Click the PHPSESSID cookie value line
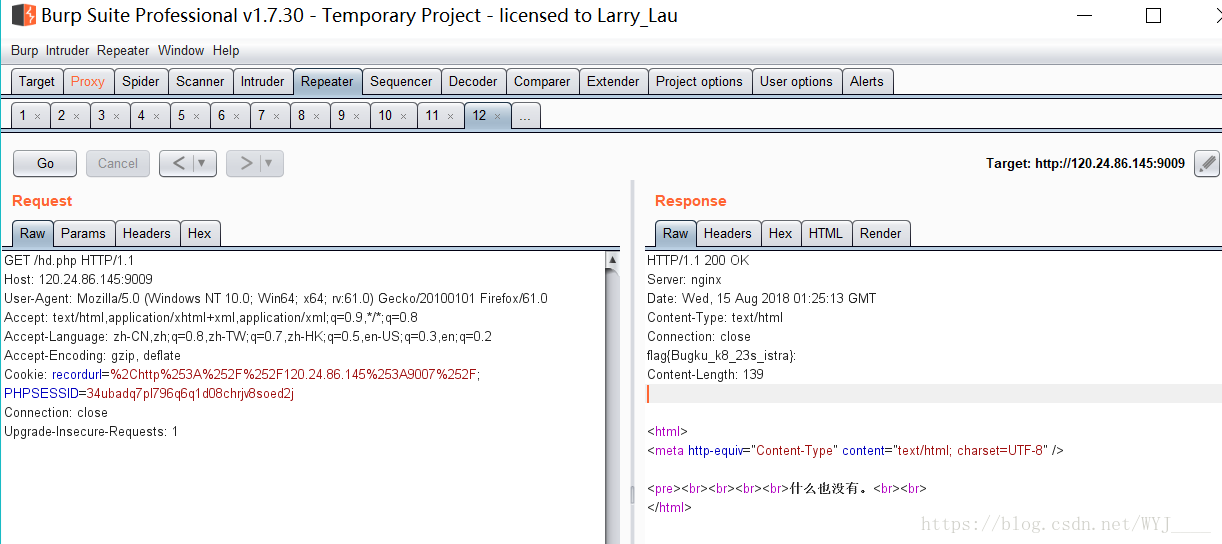 tap(149, 393)
